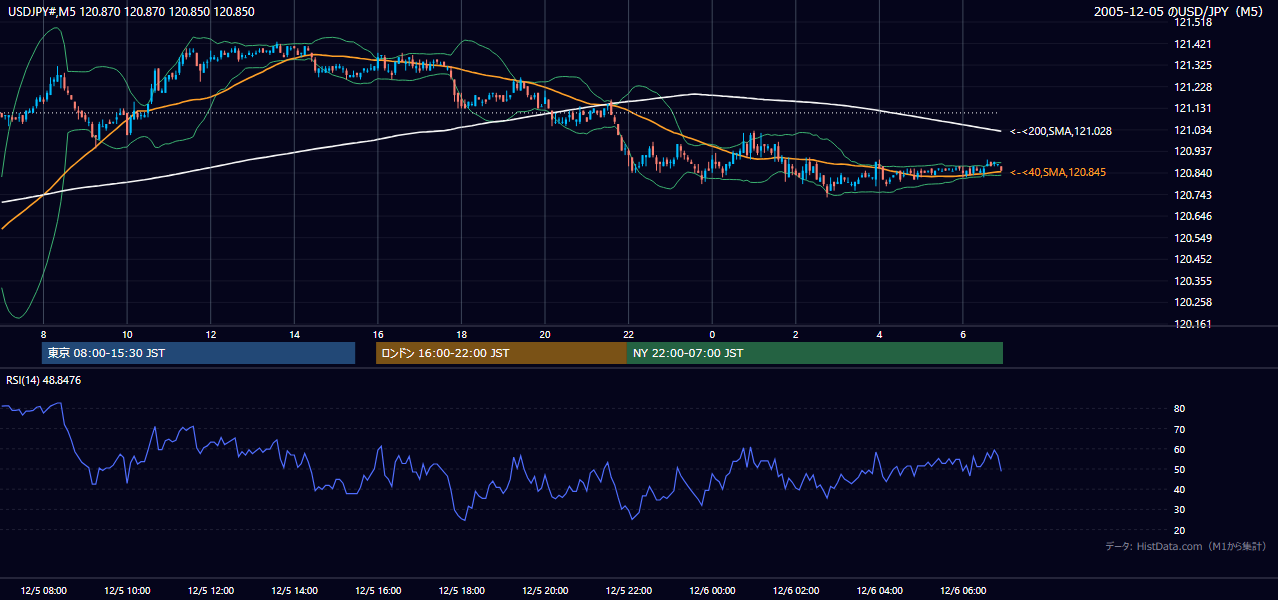
Task: Click price level 120.549 on the axis
Action: [x=1193, y=238]
